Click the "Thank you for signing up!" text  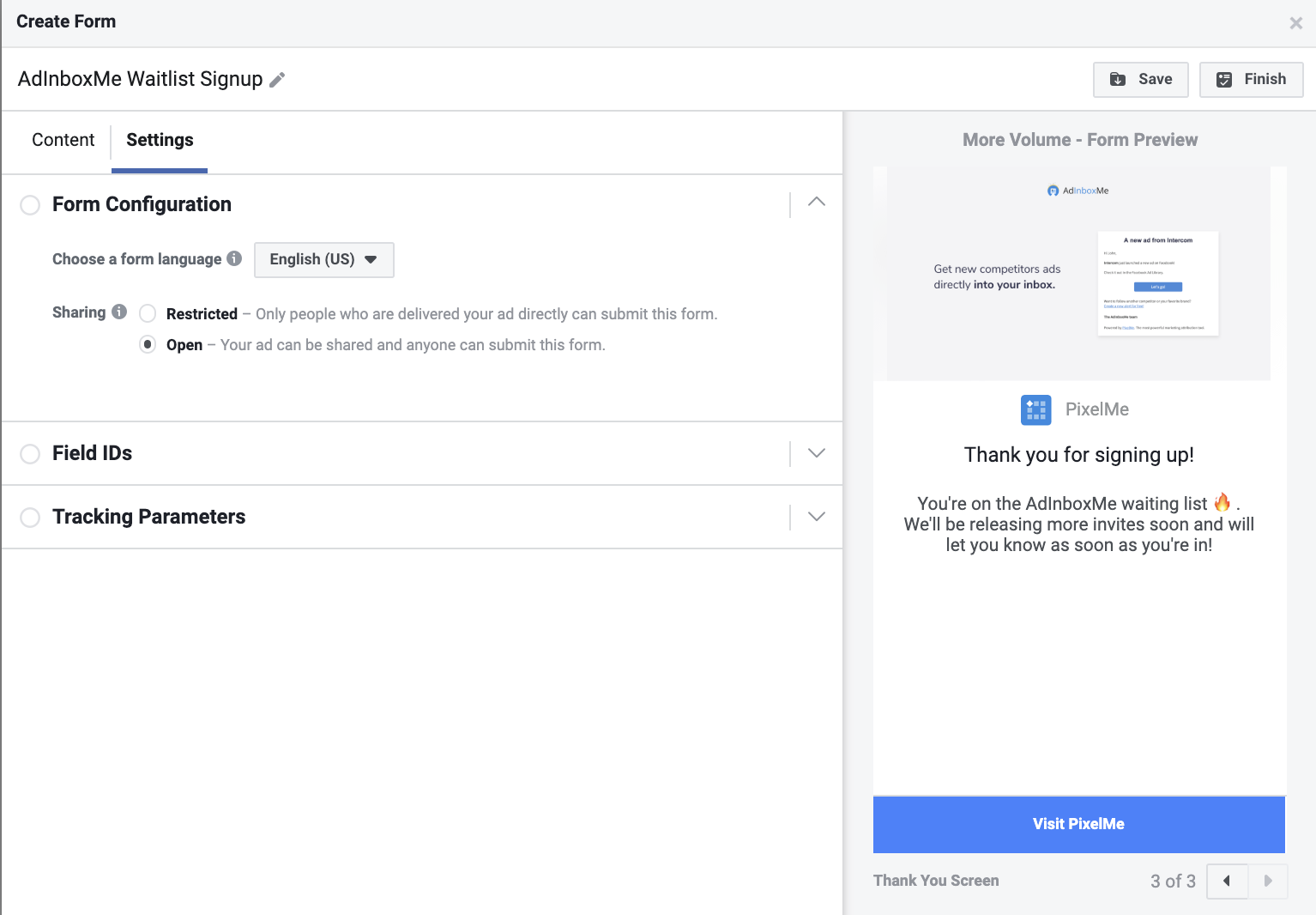tap(1078, 455)
